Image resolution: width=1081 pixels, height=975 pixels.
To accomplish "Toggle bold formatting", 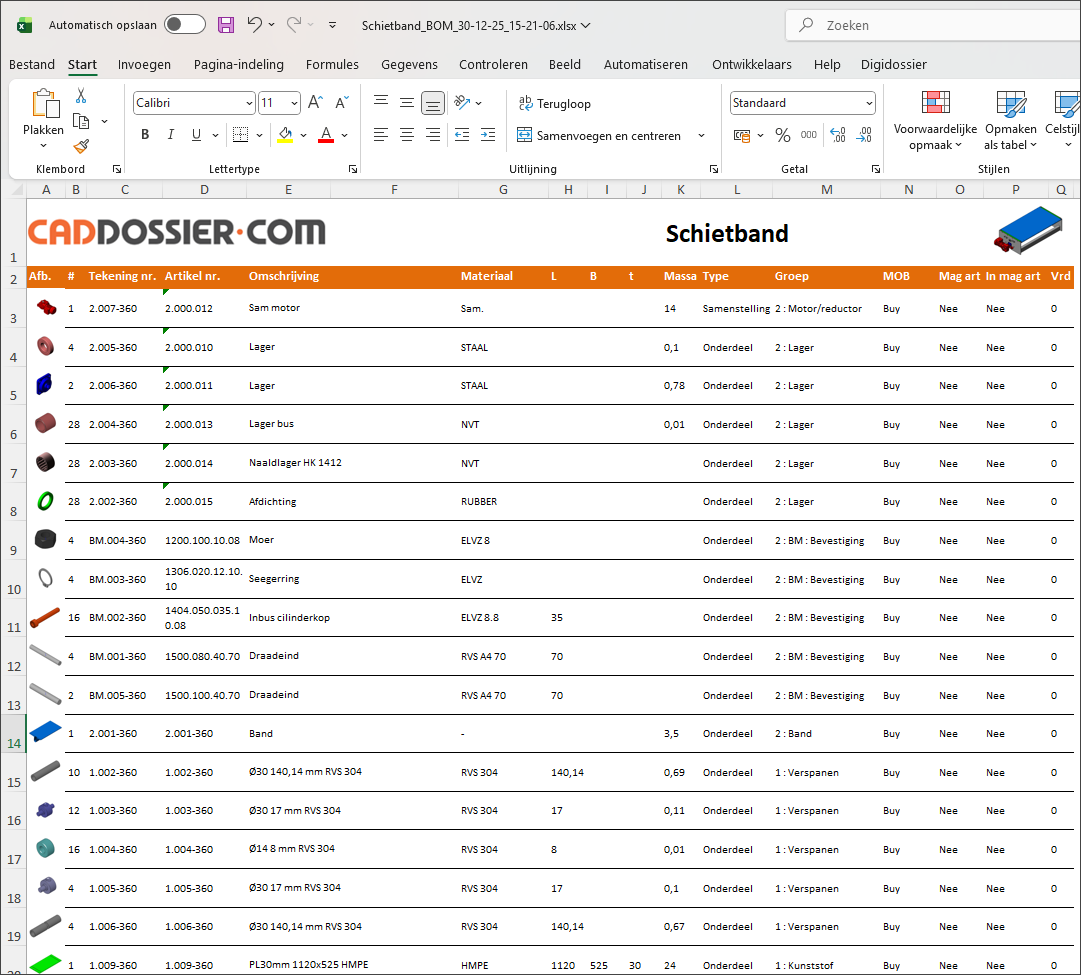I will 145,135.
